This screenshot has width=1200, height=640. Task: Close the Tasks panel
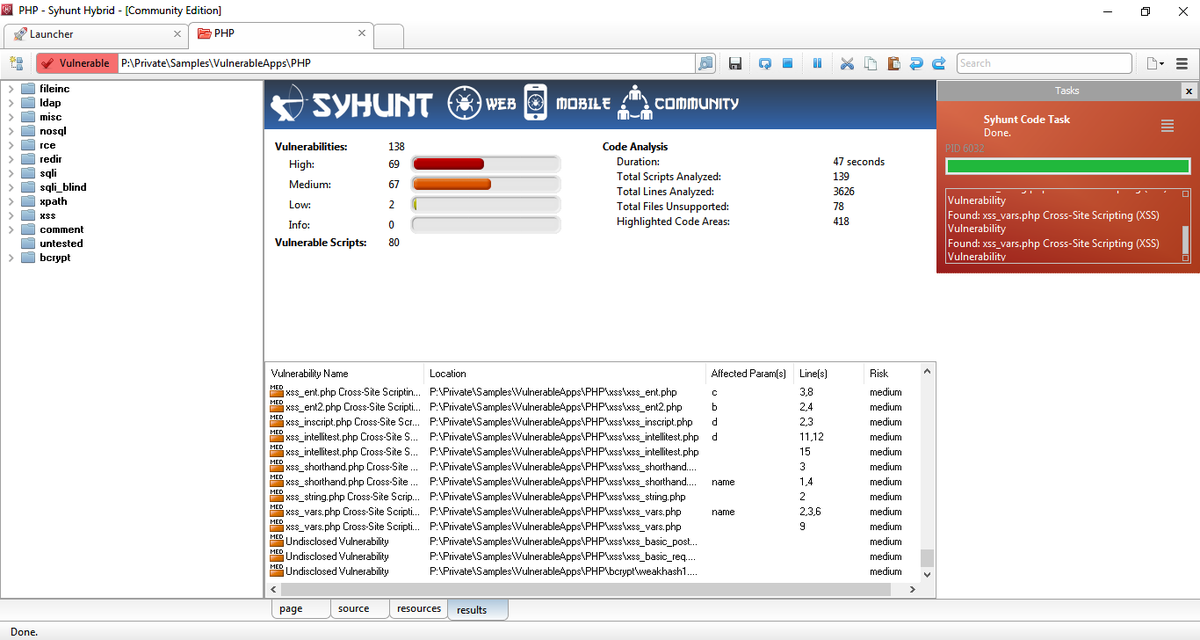pyautogui.click(x=1188, y=91)
